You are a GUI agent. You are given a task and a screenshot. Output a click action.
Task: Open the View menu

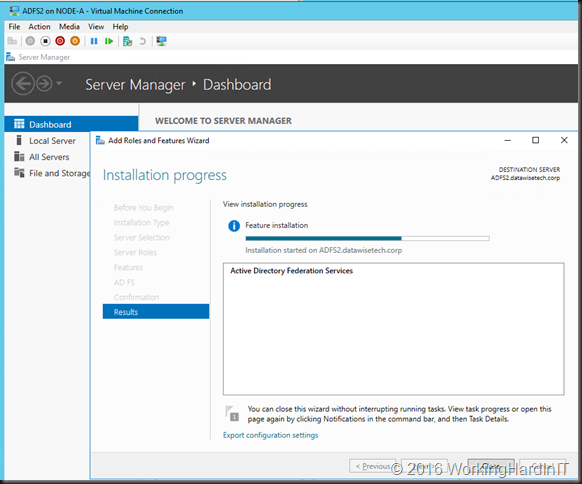96,27
